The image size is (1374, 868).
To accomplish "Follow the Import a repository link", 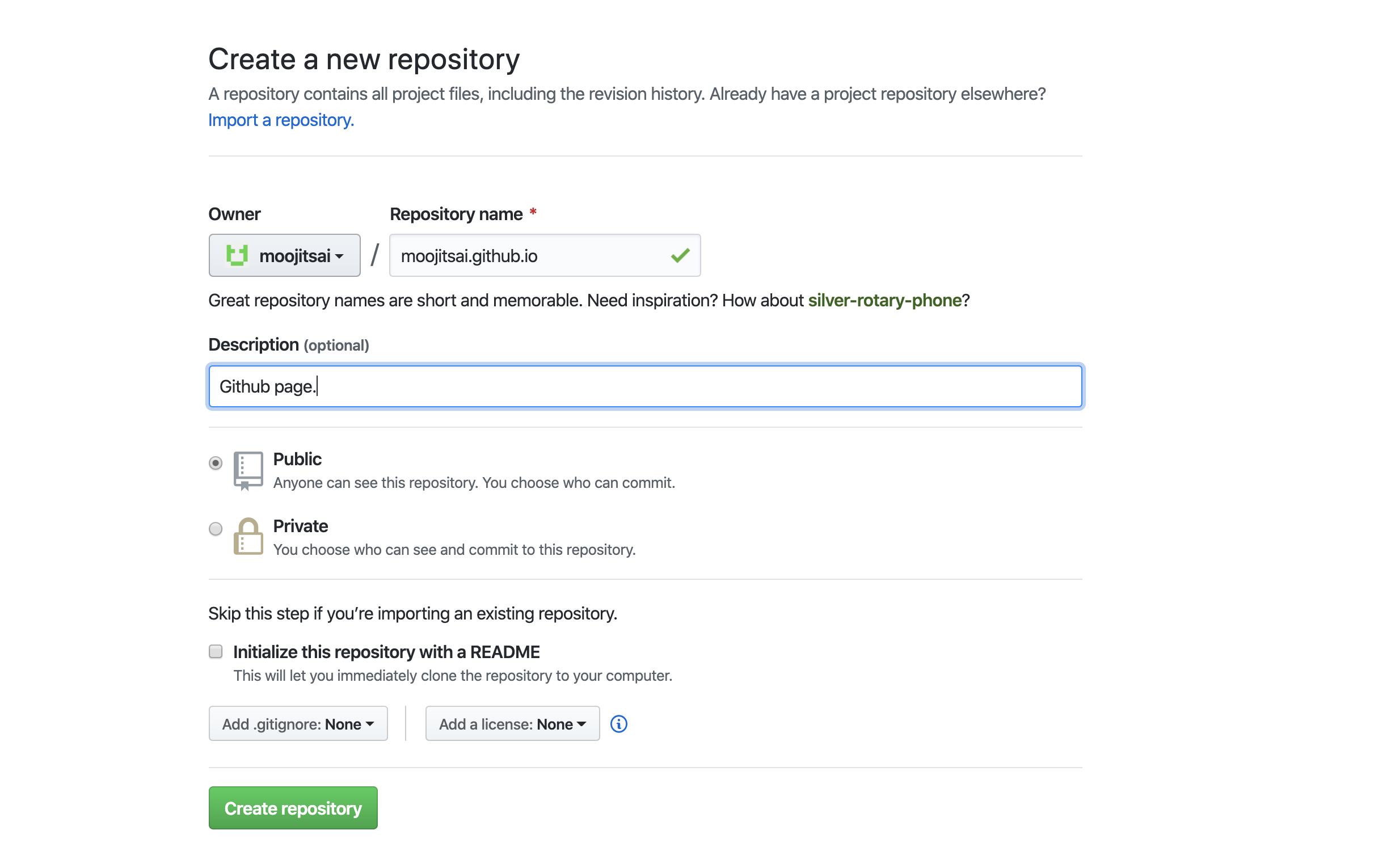I will point(281,120).
